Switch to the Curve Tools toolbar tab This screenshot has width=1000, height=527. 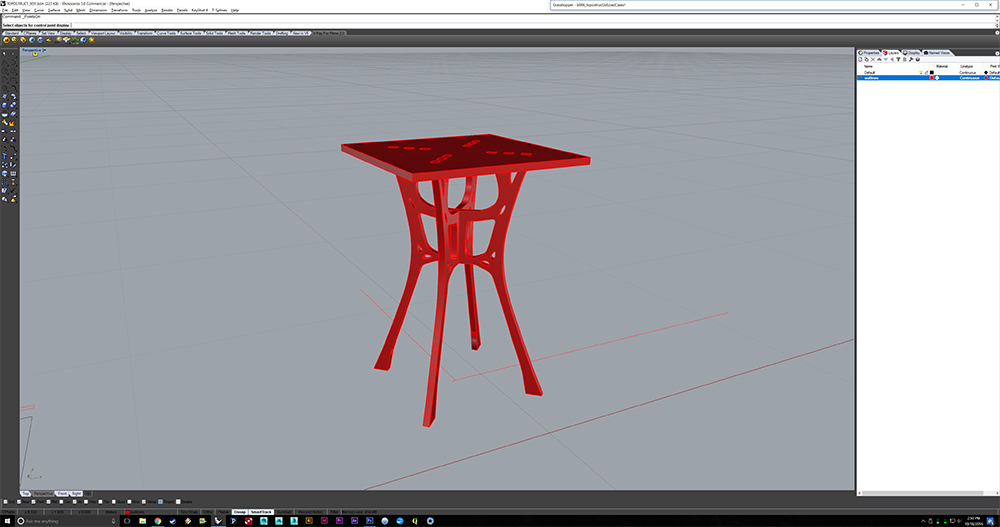pyautogui.click(x=167, y=33)
